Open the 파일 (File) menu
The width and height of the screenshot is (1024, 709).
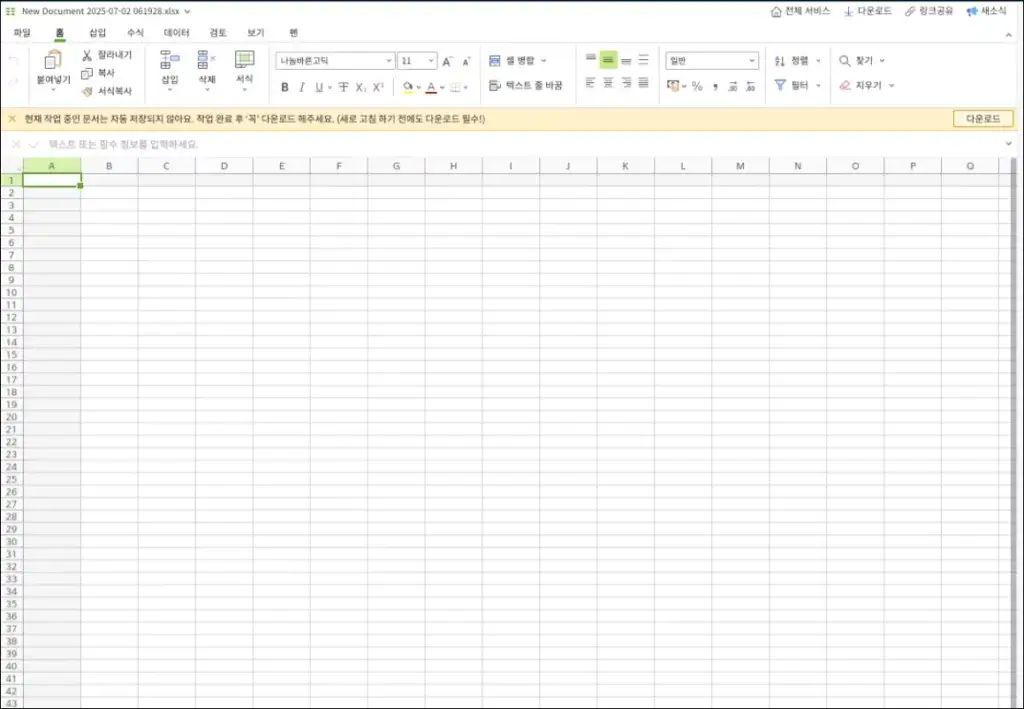pos(22,33)
